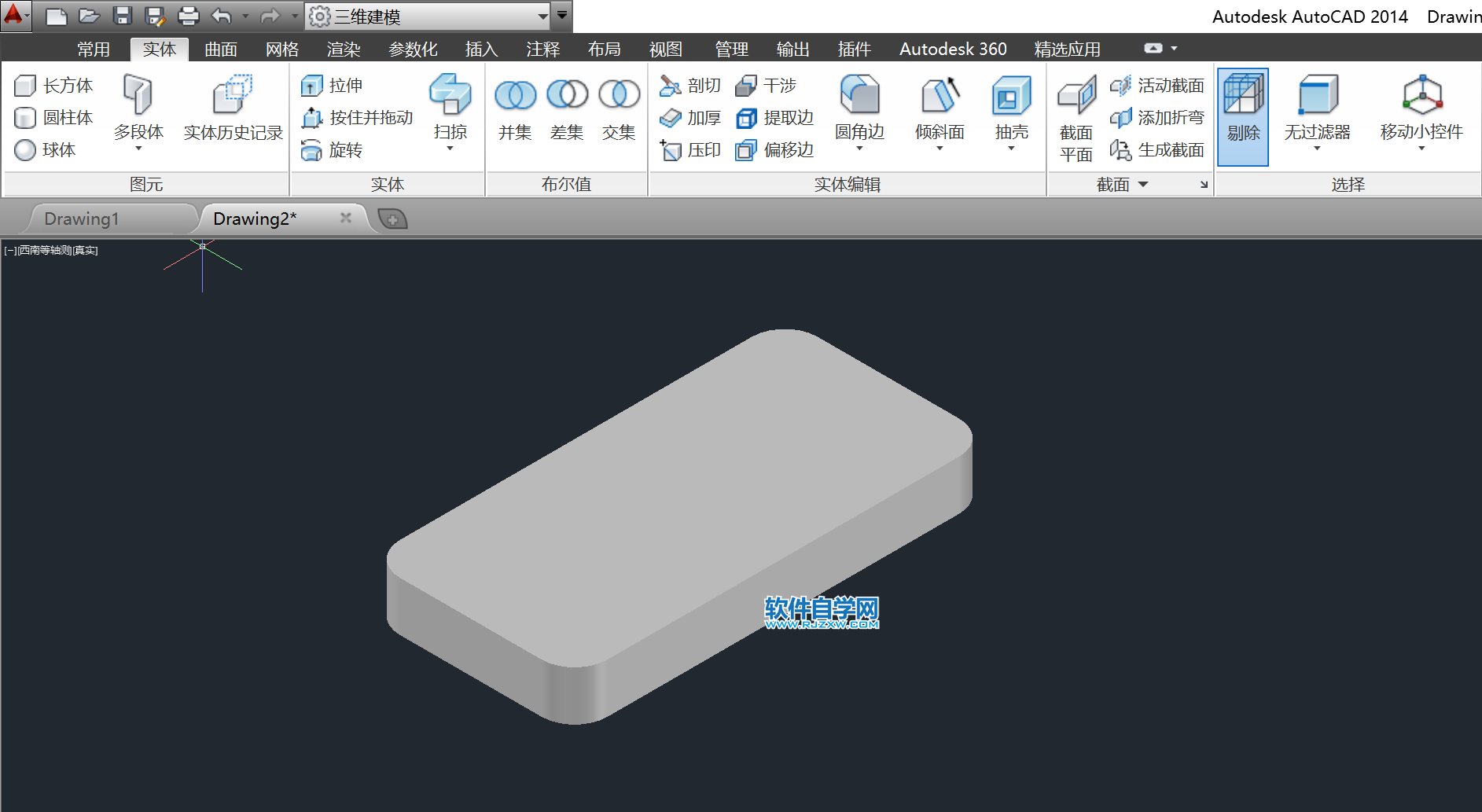Click the Fillet Edge (圆角边) icon

coord(859,94)
